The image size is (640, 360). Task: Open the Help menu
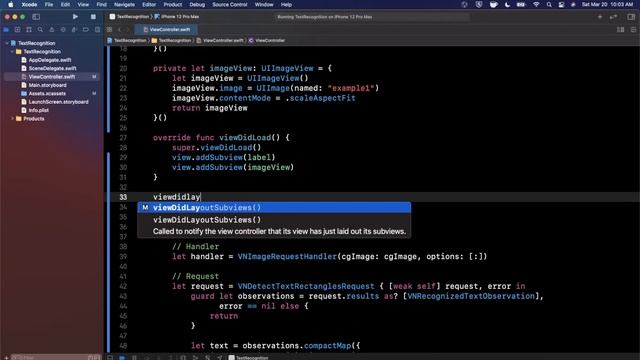286,4
